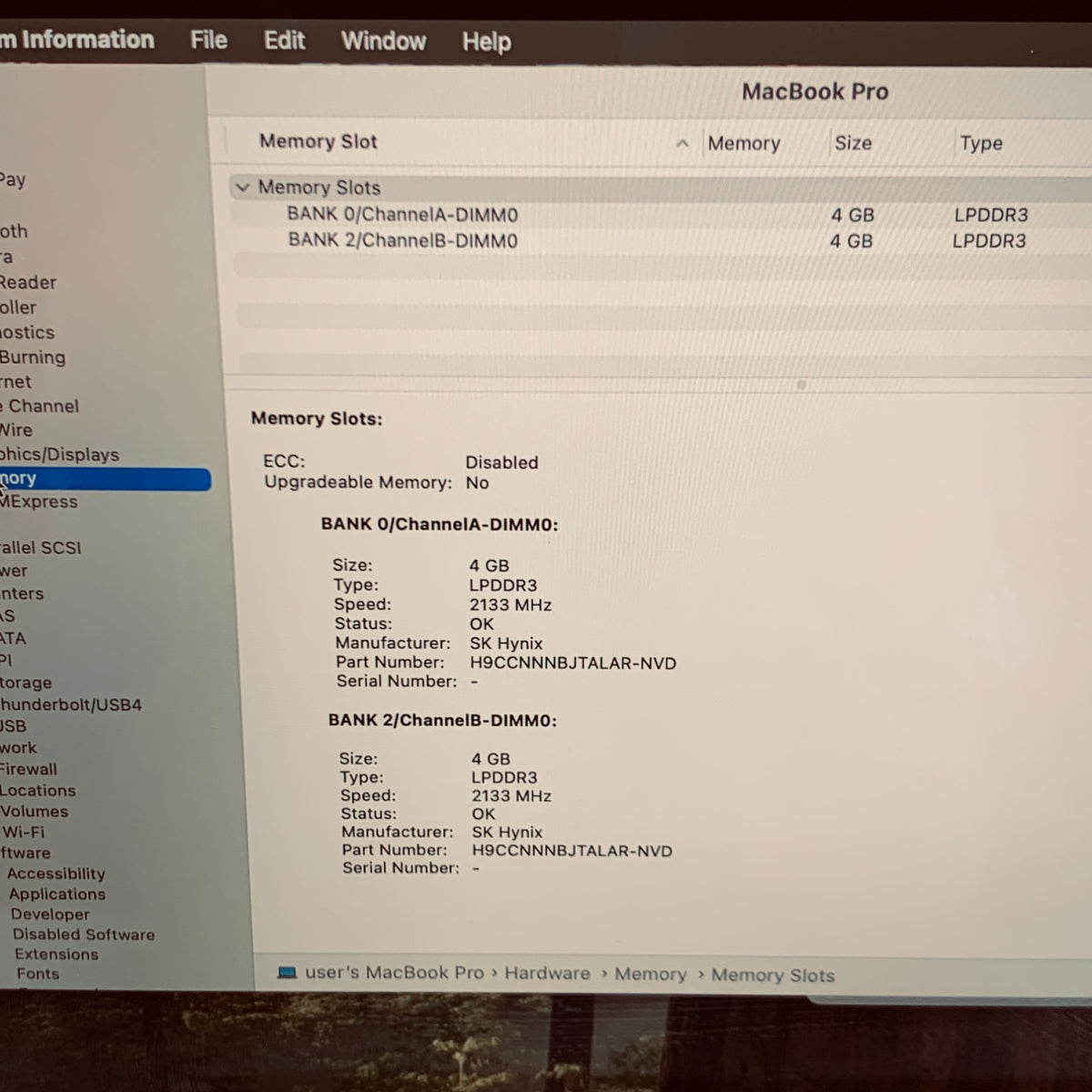This screenshot has width=1092, height=1092.
Task: Select Volumes in the sidebar
Action: point(35,811)
